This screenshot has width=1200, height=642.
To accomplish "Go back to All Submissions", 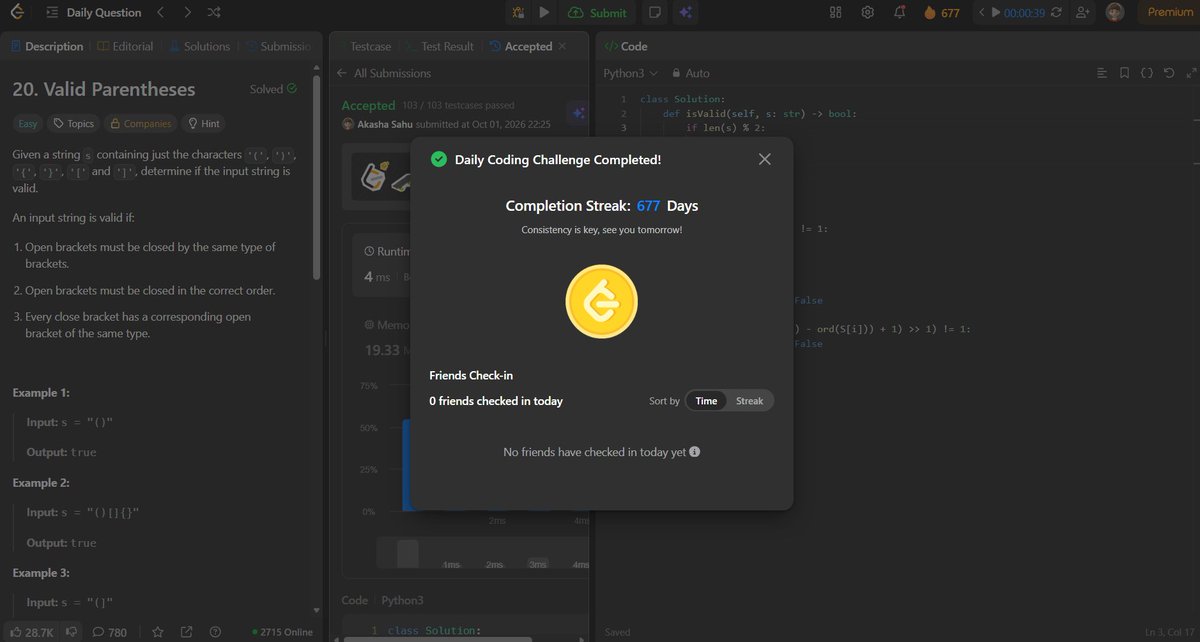I will click(x=384, y=73).
